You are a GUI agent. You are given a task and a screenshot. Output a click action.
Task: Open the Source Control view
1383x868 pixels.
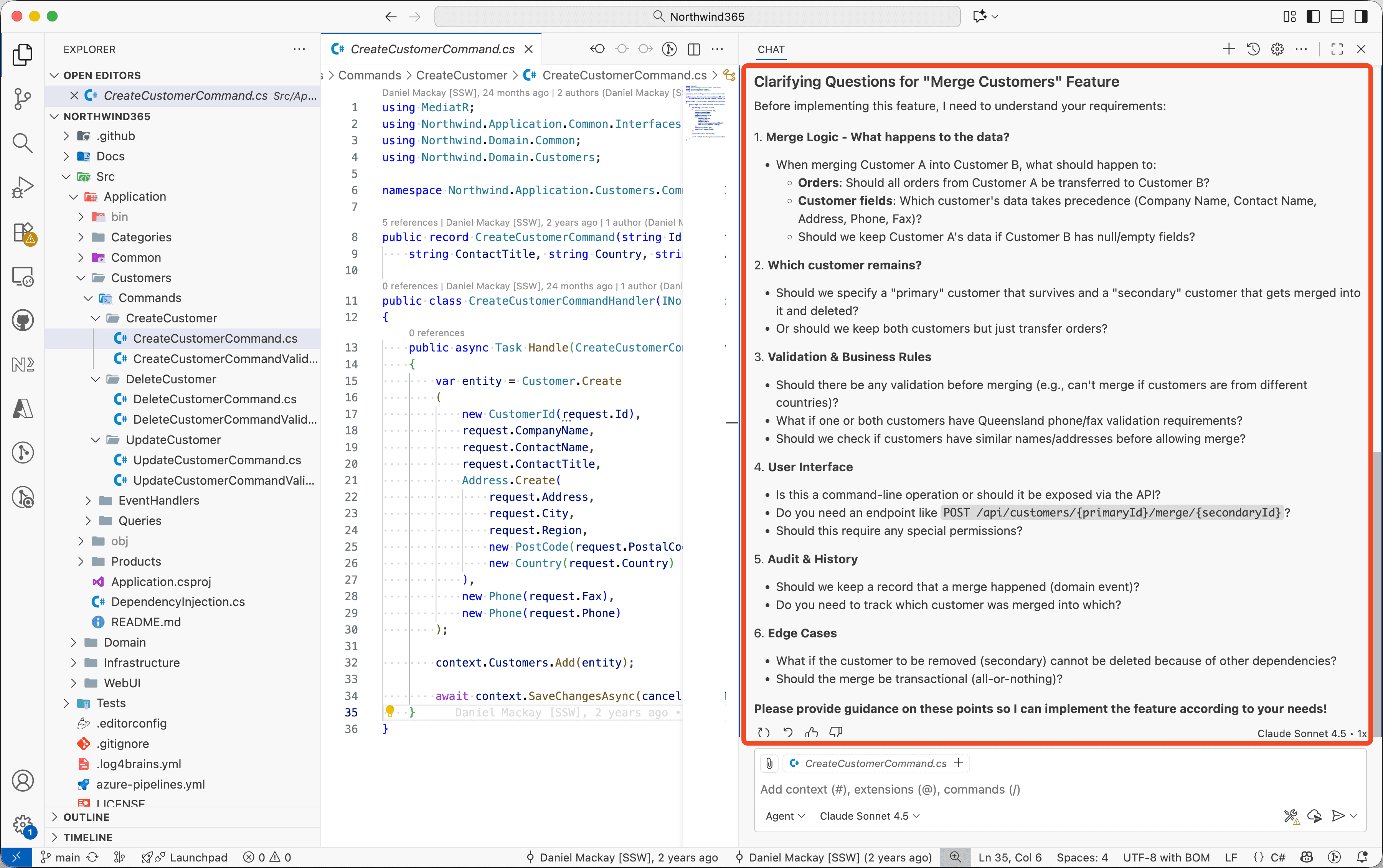(x=22, y=98)
